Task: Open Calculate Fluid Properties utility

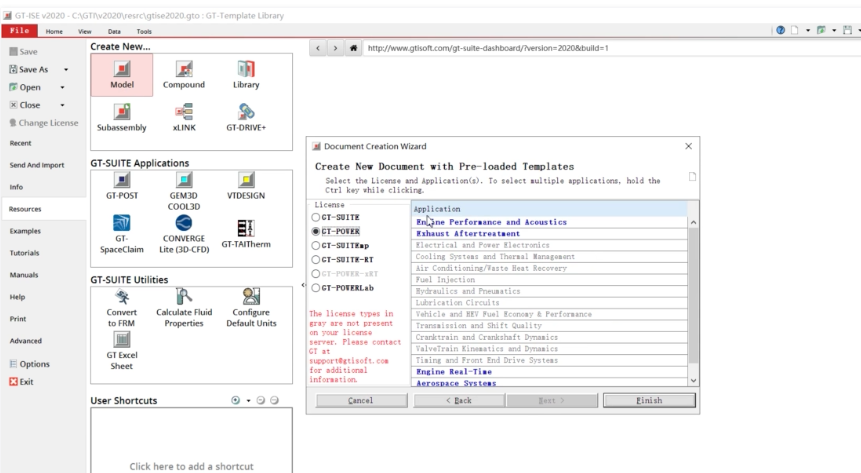Action: pos(184,308)
